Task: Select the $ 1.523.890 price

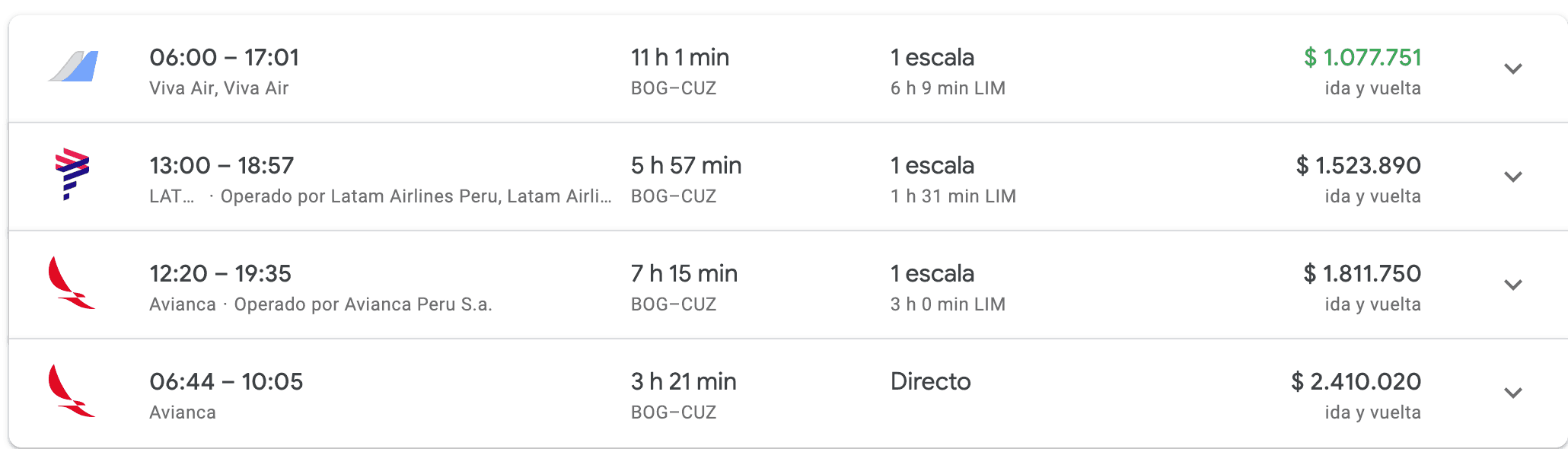Action: click(x=1359, y=165)
